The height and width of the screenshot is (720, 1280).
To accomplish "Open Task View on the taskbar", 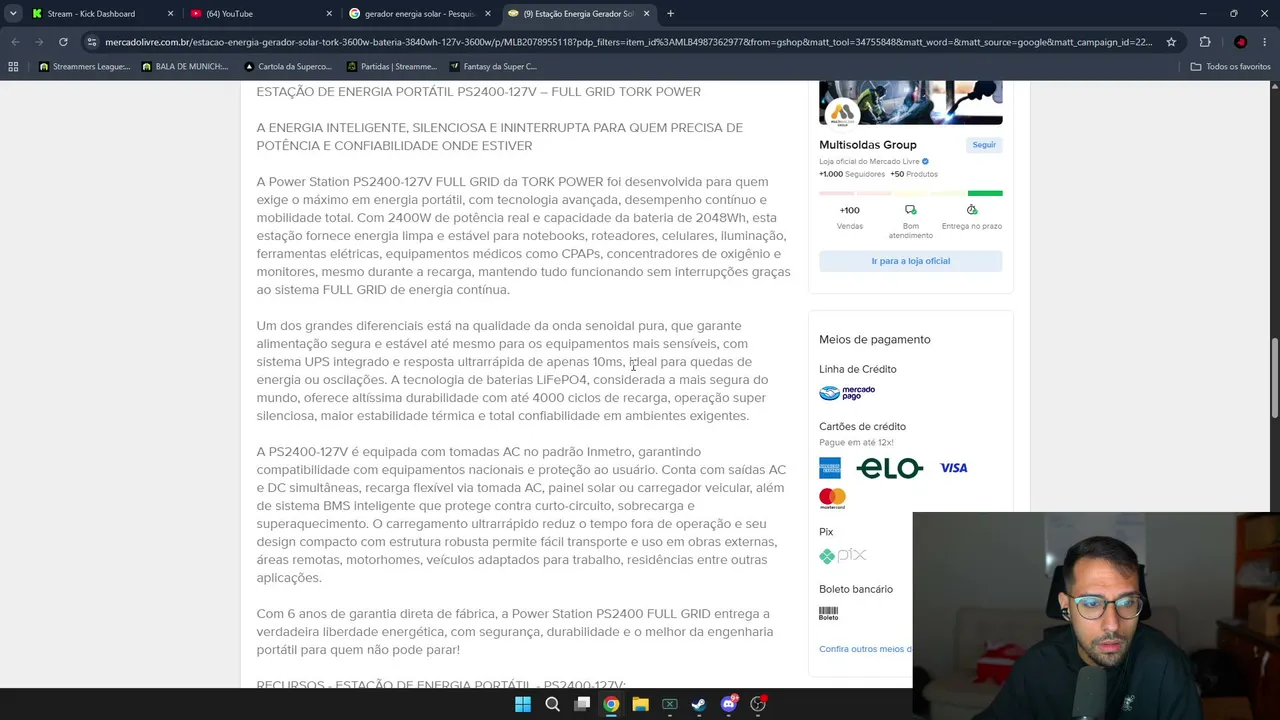I will [x=582, y=704].
